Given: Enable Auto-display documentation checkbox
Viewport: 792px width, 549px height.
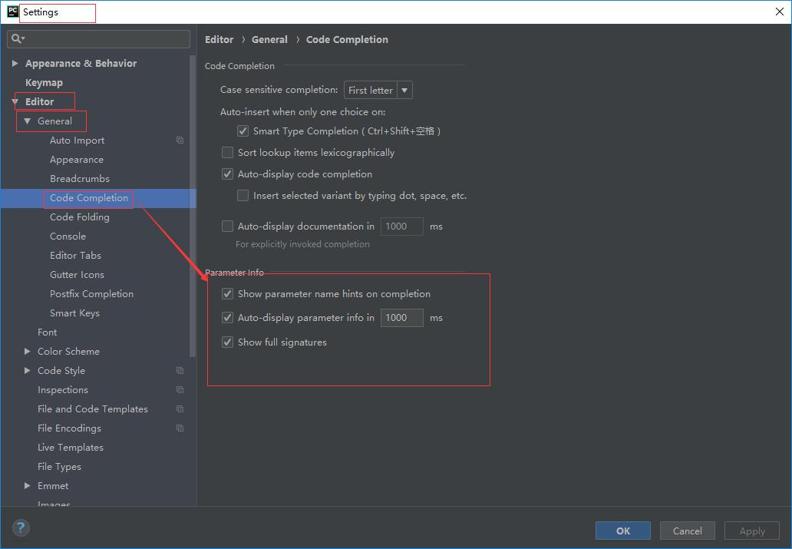Looking at the screenshot, I should pyautogui.click(x=227, y=226).
